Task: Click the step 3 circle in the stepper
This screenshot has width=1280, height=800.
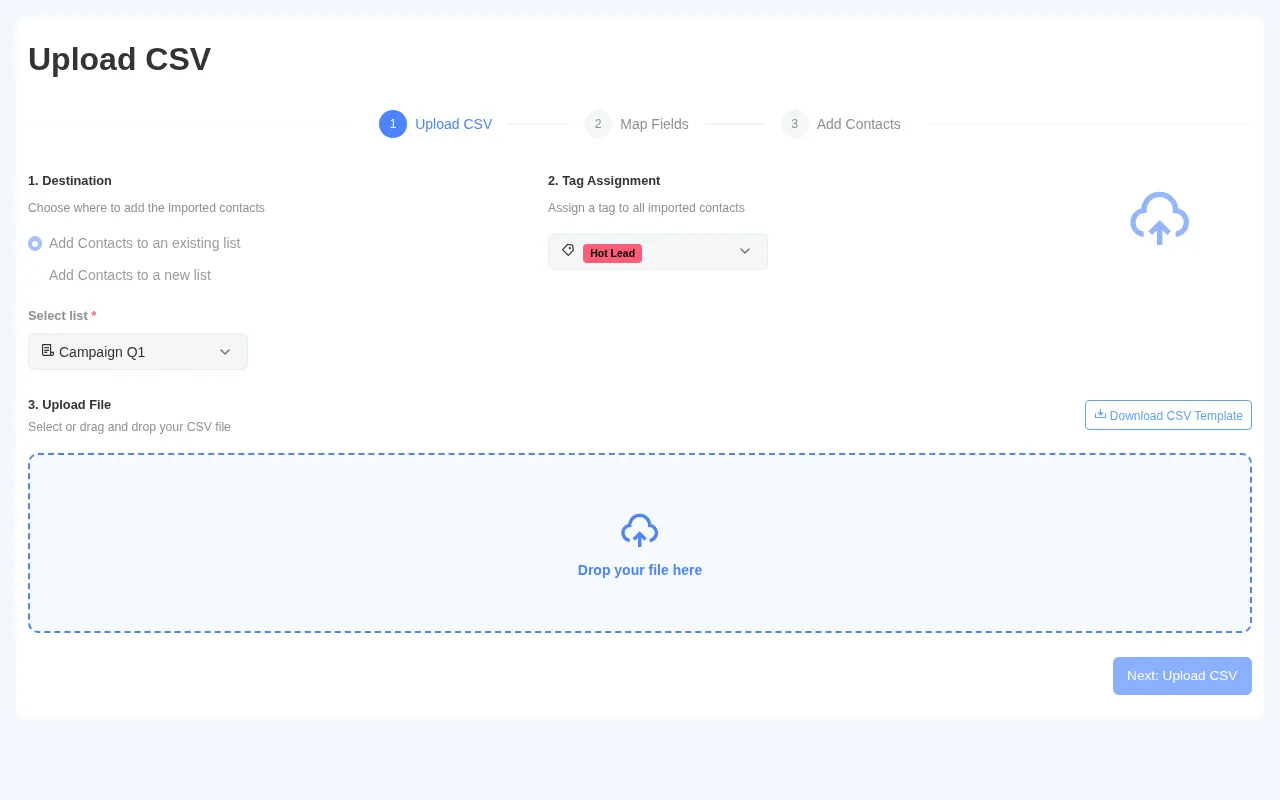Action: 795,124
